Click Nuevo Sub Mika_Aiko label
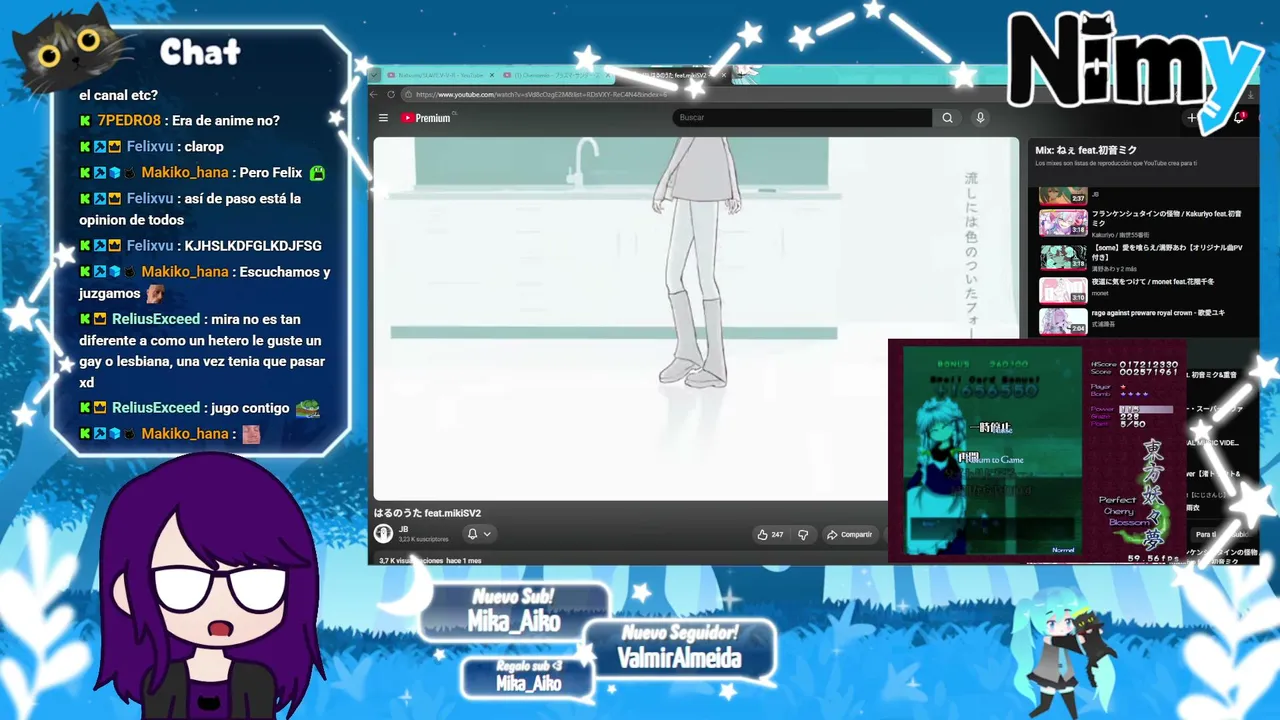The image size is (1280, 720). pos(514,612)
